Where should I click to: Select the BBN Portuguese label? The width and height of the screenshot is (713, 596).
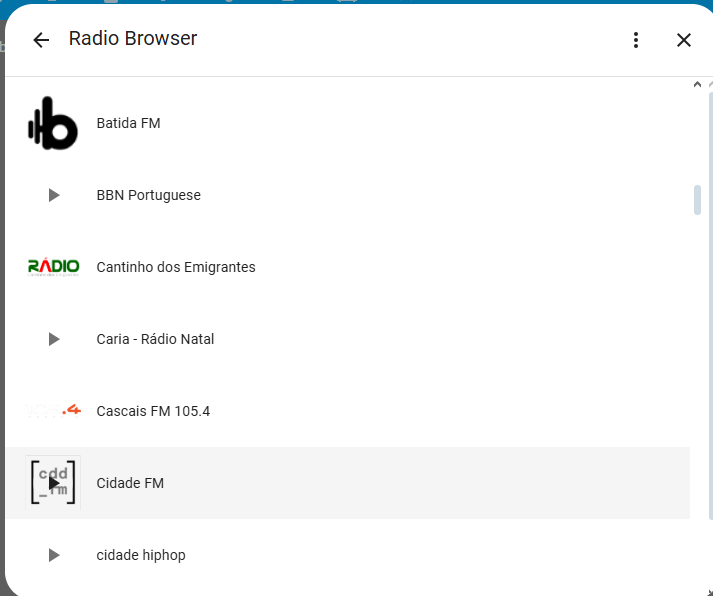click(148, 195)
